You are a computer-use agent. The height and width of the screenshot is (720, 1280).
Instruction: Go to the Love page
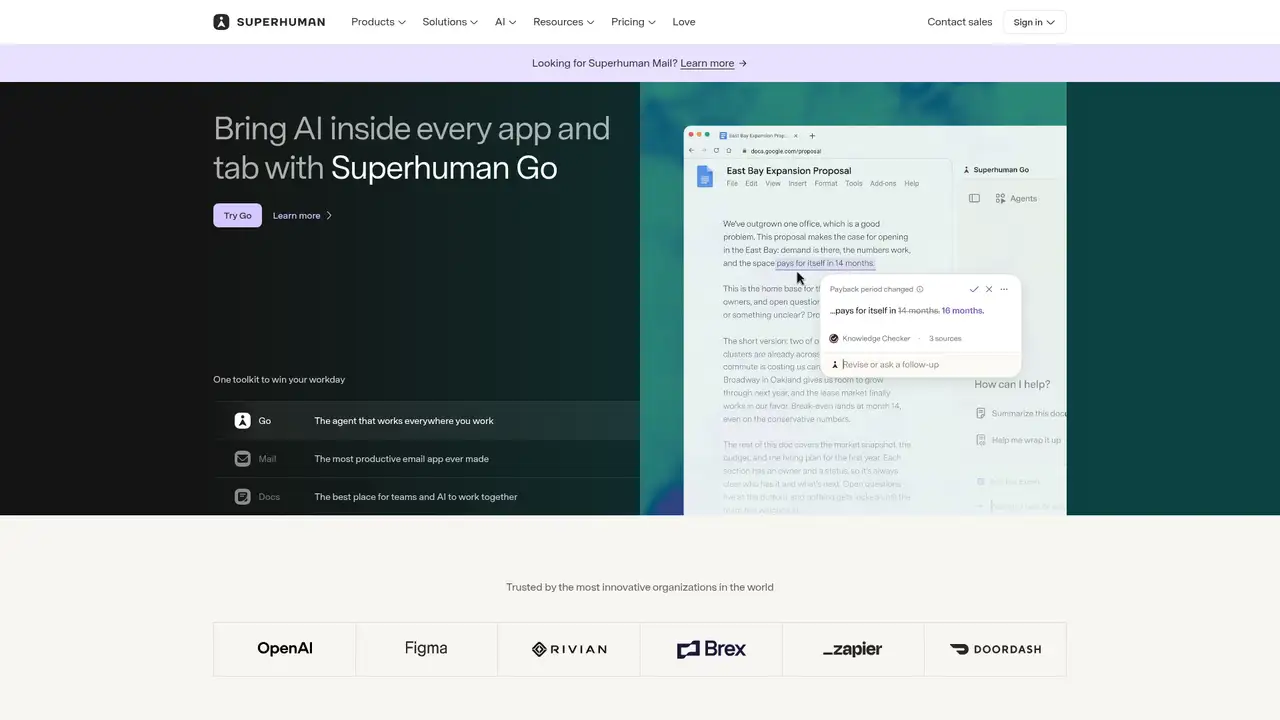coord(684,22)
